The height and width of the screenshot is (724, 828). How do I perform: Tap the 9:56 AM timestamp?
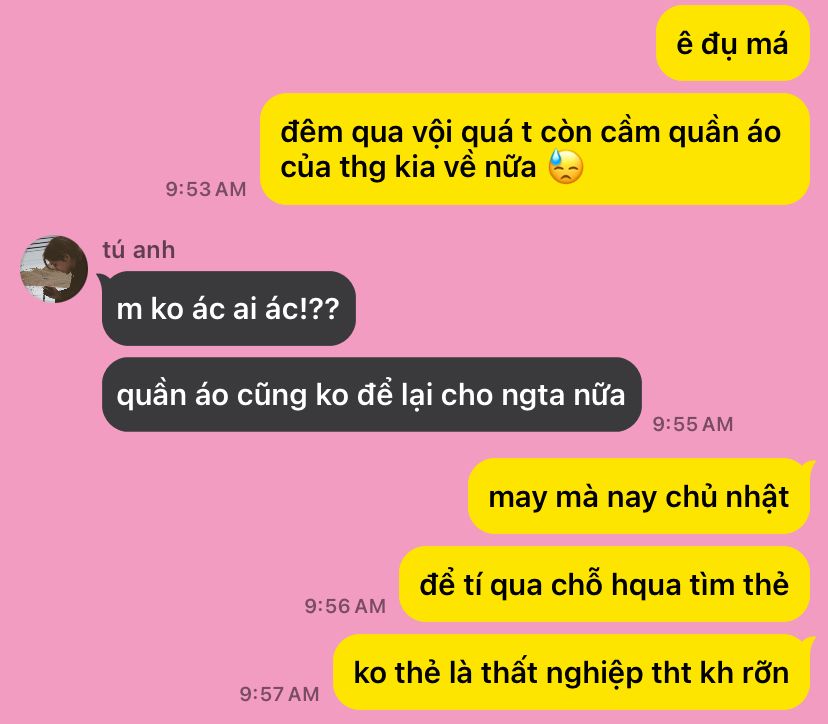345,606
